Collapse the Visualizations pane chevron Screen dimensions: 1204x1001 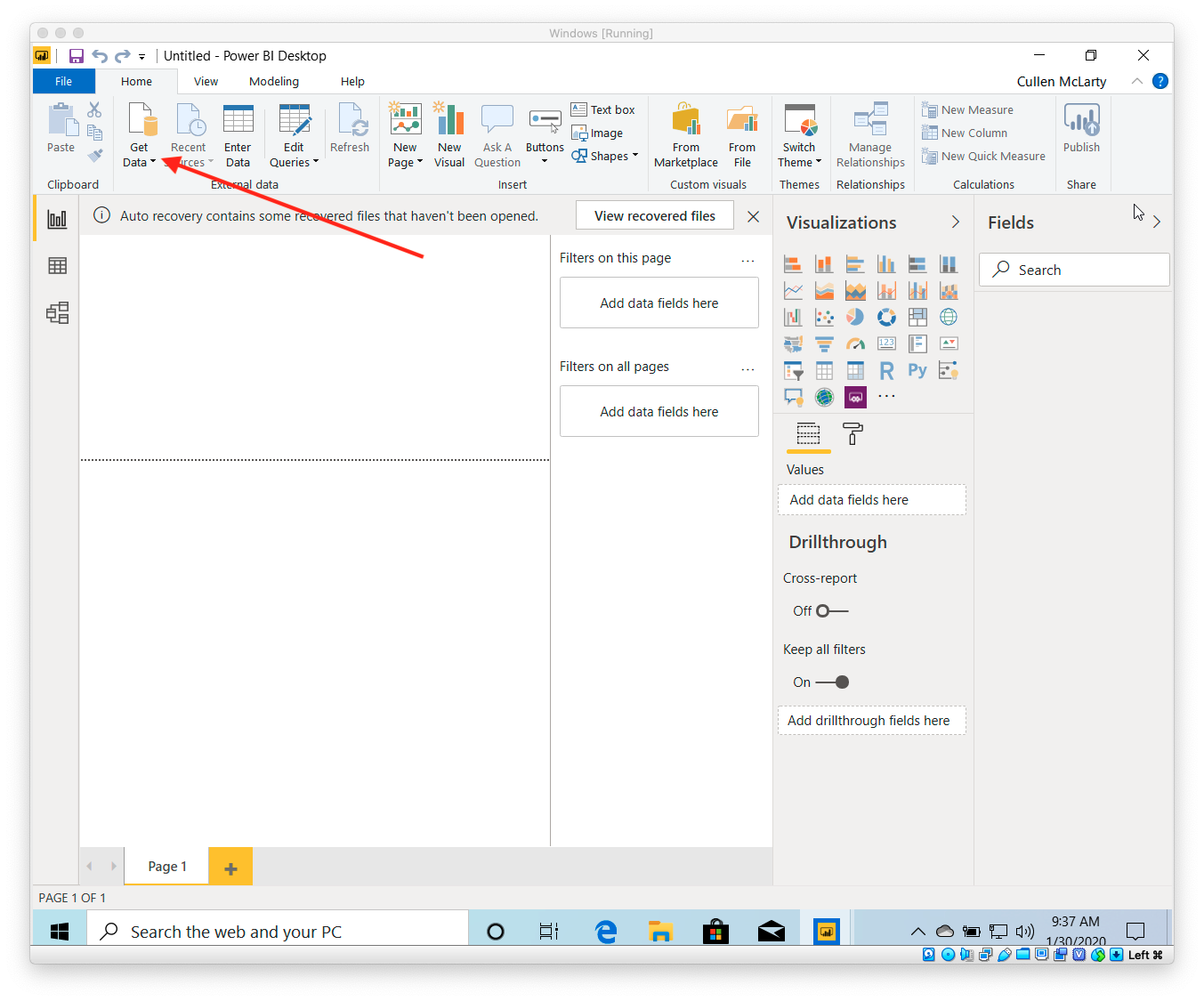tap(955, 222)
